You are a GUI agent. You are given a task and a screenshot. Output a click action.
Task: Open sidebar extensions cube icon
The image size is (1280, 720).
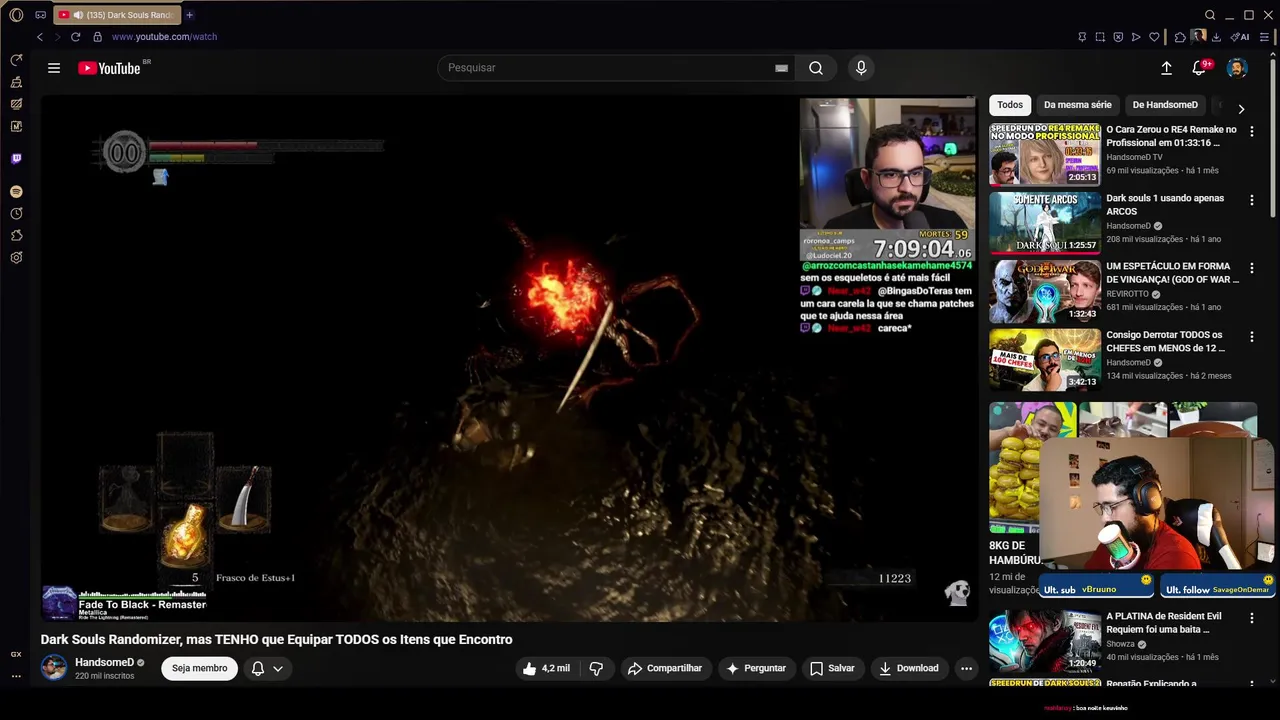(x=16, y=235)
